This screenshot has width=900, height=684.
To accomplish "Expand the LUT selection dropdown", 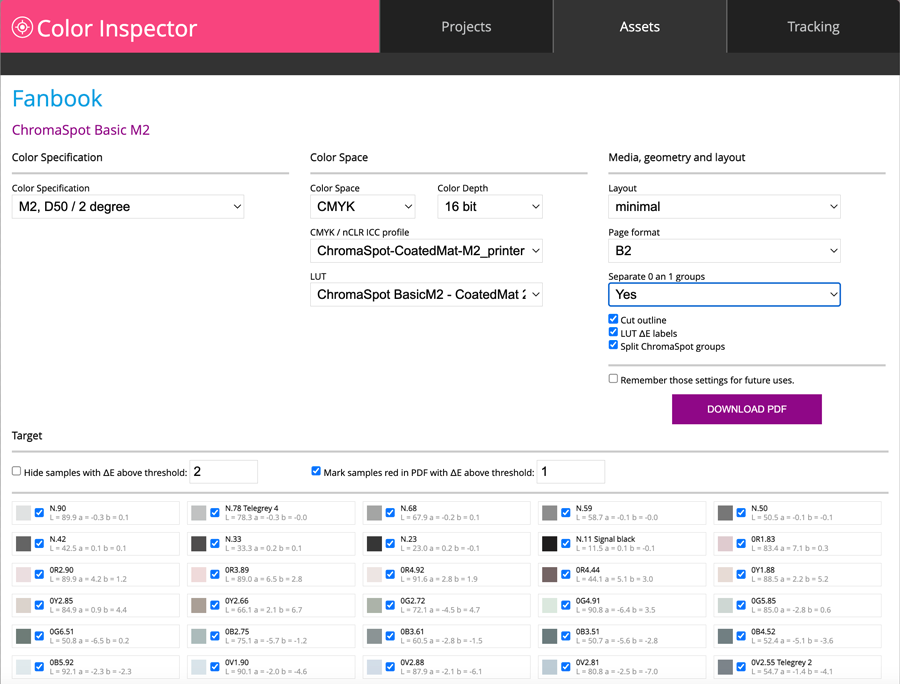I will (x=426, y=294).
